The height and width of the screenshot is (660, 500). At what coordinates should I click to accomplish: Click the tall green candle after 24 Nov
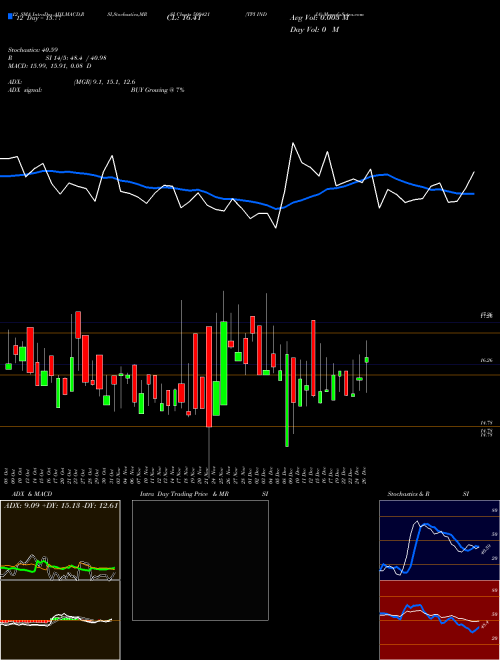tap(223, 363)
